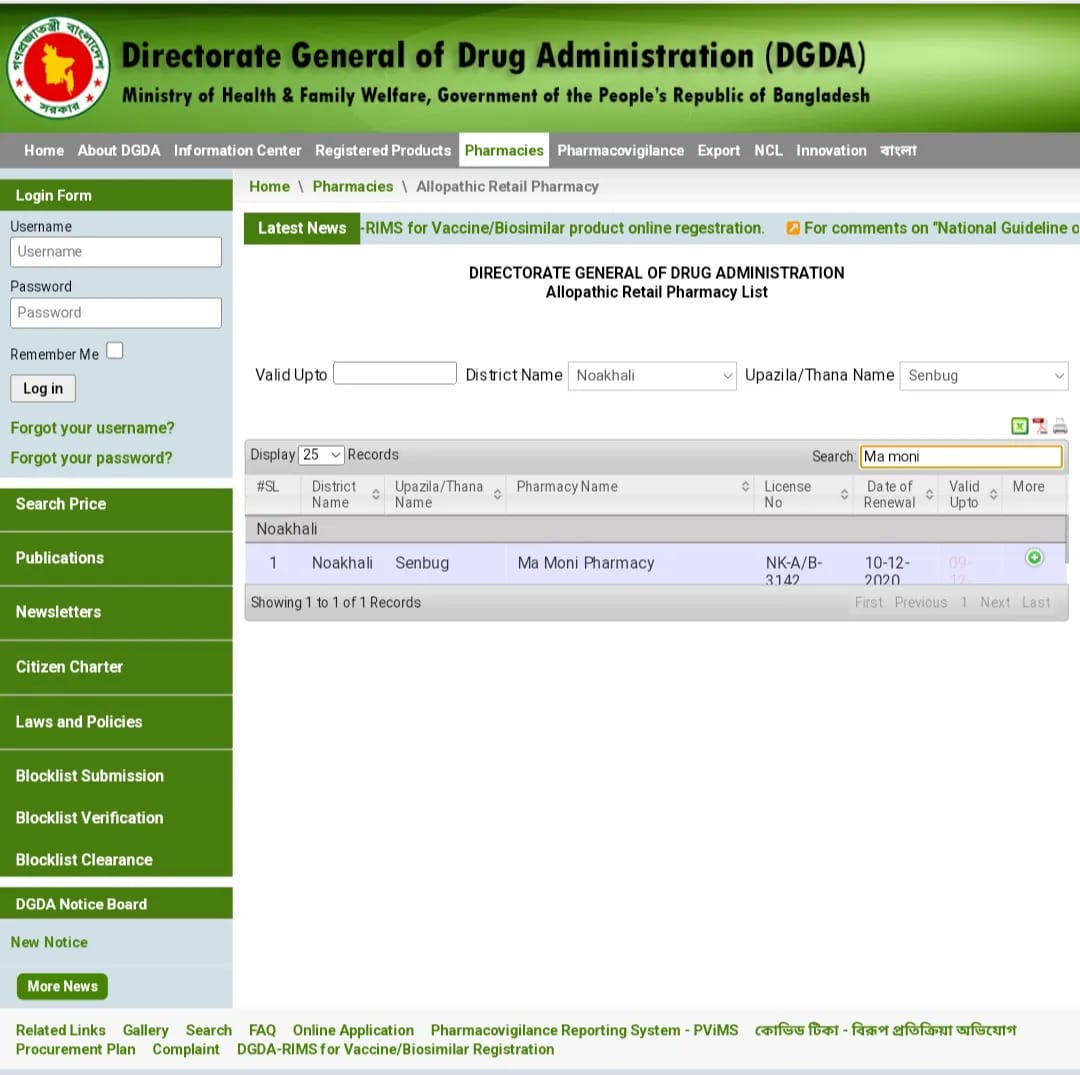Image resolution: width=1080 pixels, height=1075 pixels.
Task: Go to the Previous page of results
Action: (921, 603)
